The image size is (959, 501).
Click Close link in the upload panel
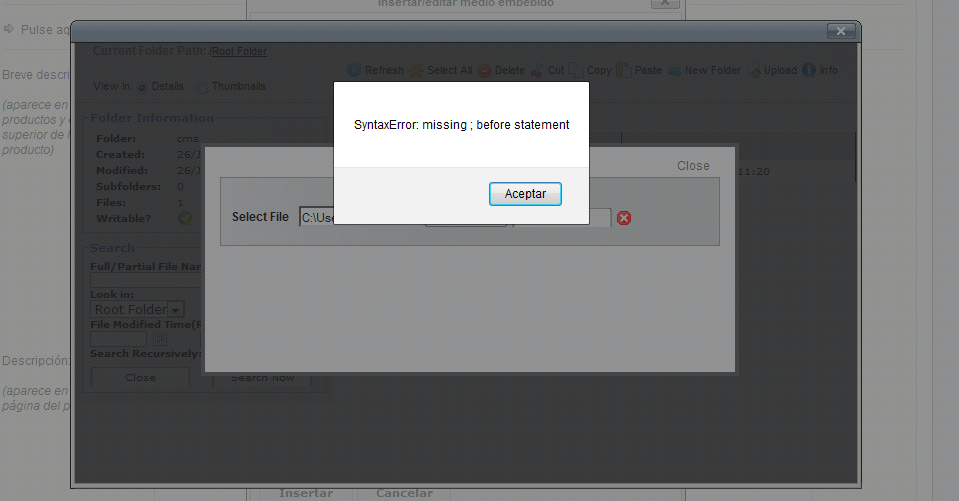click(693, 166)
